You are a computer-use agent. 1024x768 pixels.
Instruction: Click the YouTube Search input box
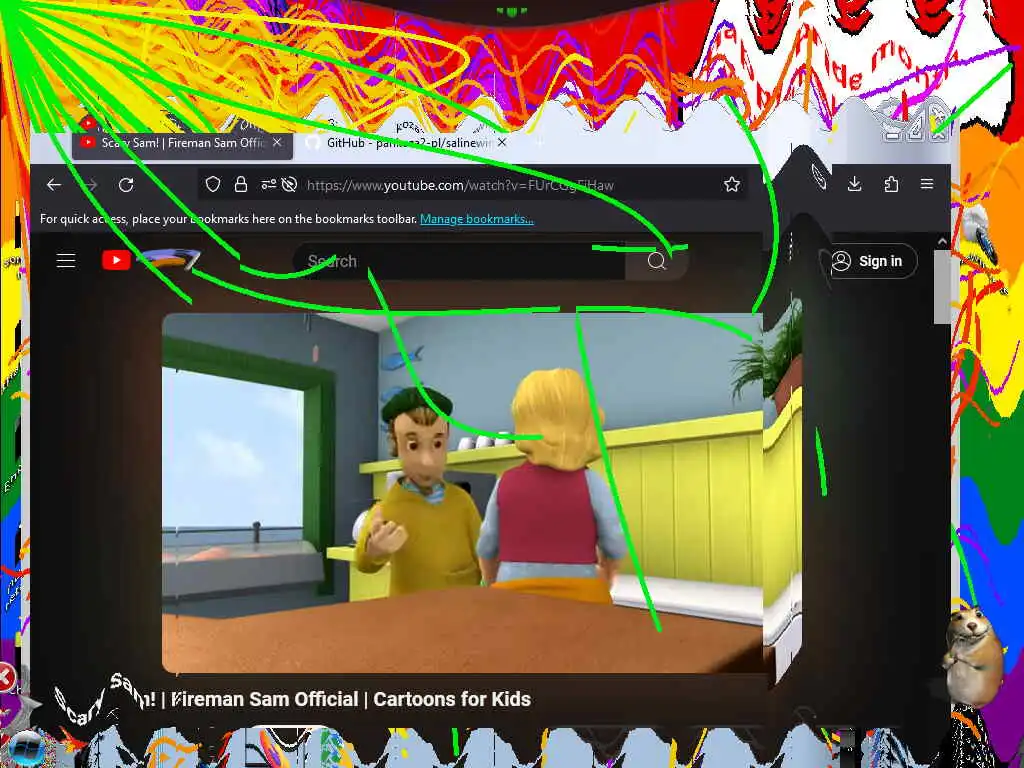[x=460, y=261]
